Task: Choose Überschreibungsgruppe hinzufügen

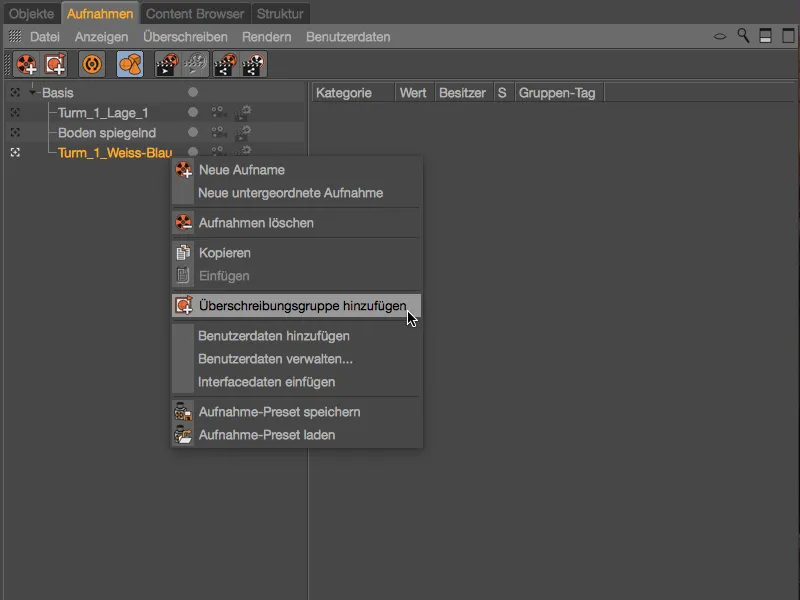Action: pos(297,306)
